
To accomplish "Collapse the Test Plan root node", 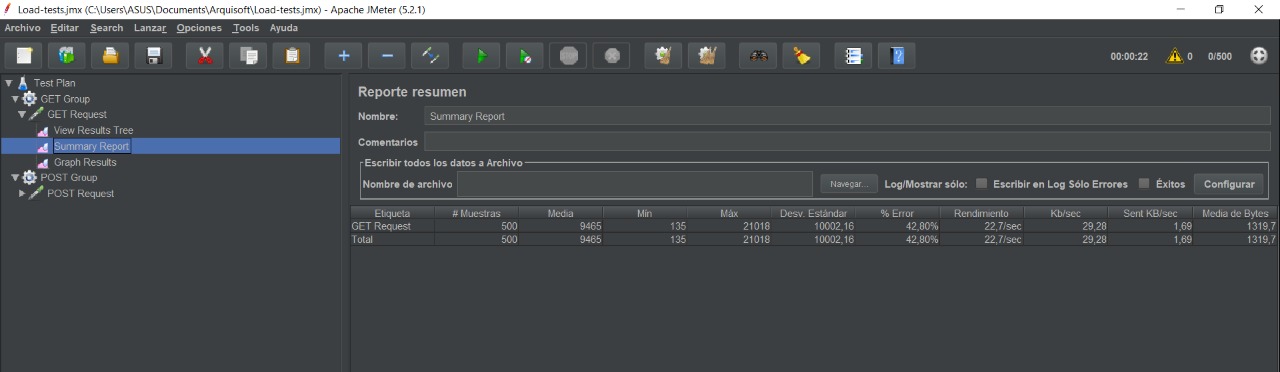I will pos(8,83).
